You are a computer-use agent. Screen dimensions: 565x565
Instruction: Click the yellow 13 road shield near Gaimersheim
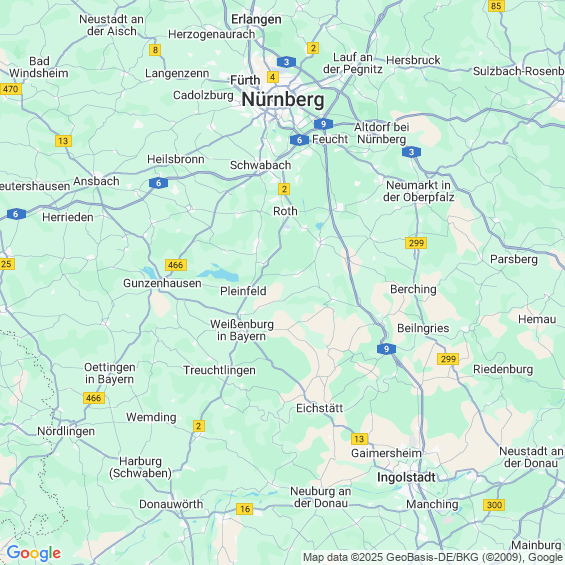point(359,439)
